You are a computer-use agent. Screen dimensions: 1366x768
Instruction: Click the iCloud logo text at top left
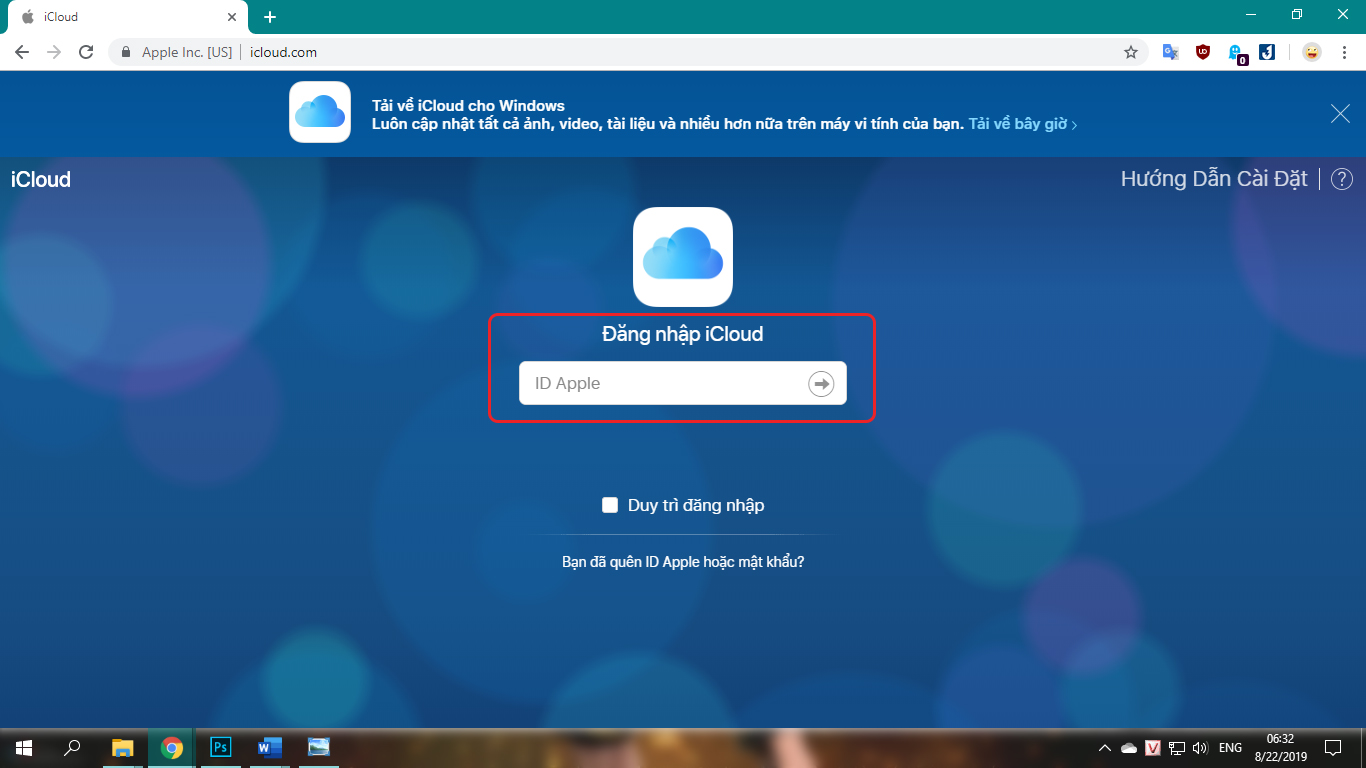click(41, 180)
